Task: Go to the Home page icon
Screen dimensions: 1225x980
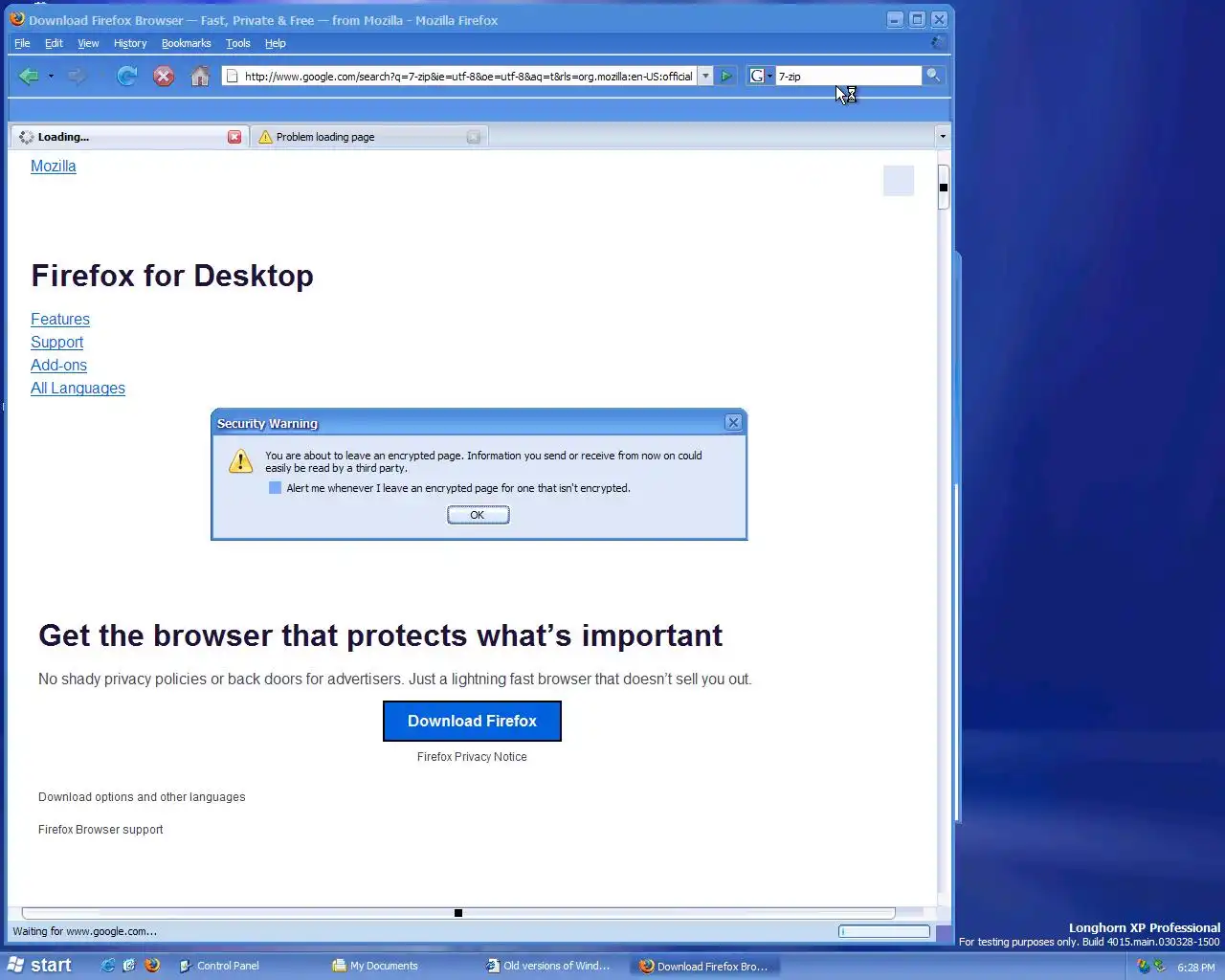Action: [200, 77]
